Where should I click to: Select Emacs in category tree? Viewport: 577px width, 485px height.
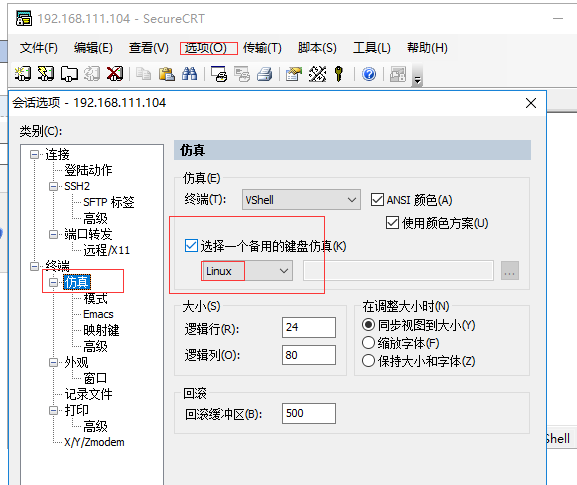[98, 314]
